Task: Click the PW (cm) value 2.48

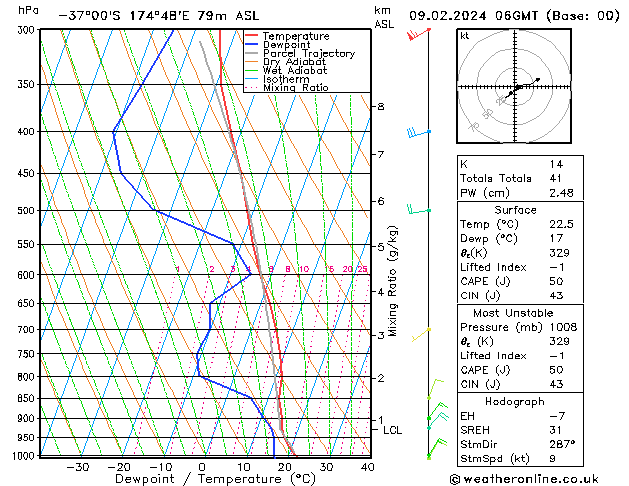Action: [x=561, y=193]
